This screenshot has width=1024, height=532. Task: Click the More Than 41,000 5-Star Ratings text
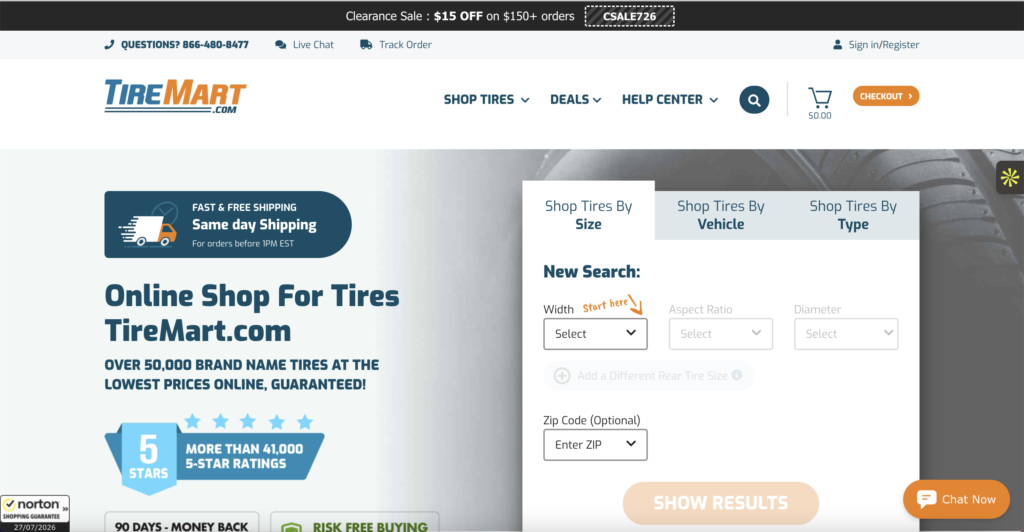tap(244, 456)
